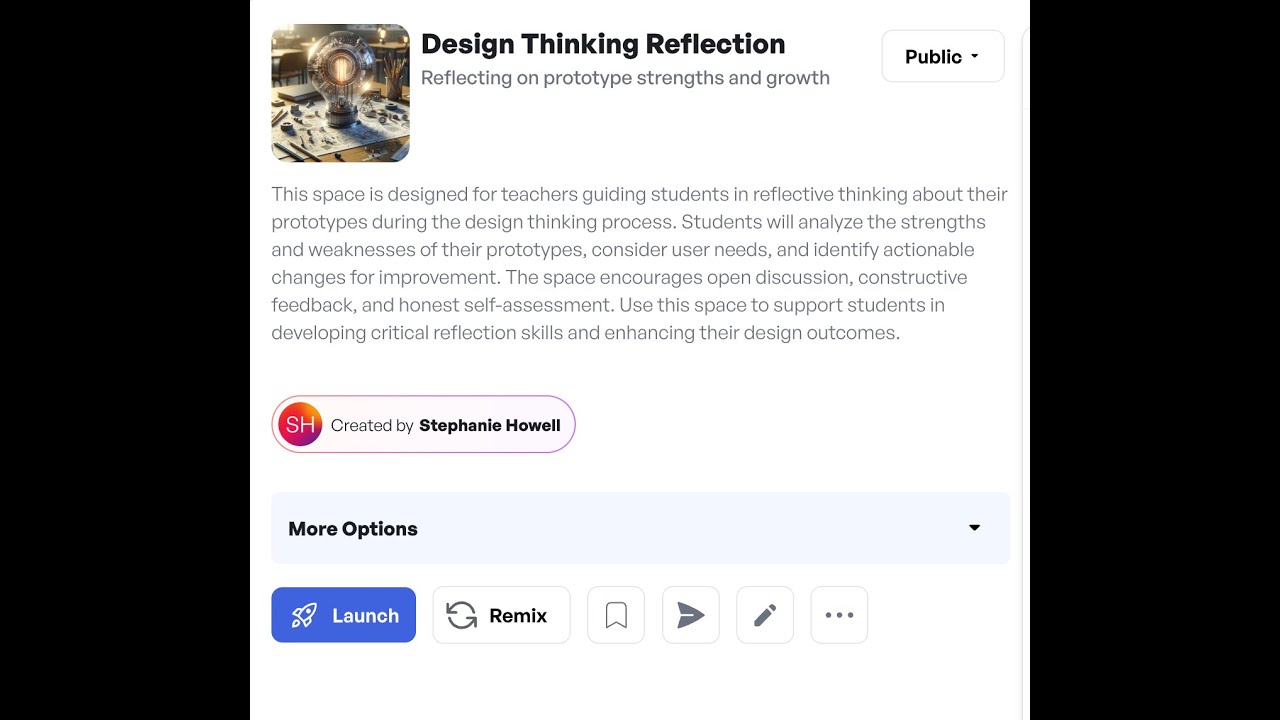Share the space using the paper plane icon
This screenshot has height=720, width=1280.
click(x=691, y=615)
